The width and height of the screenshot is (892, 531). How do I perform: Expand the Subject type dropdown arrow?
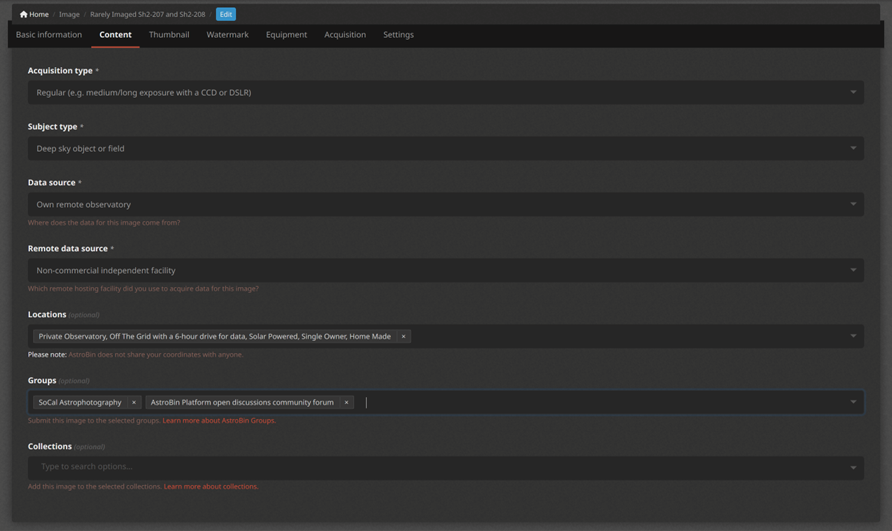point(853,148)
